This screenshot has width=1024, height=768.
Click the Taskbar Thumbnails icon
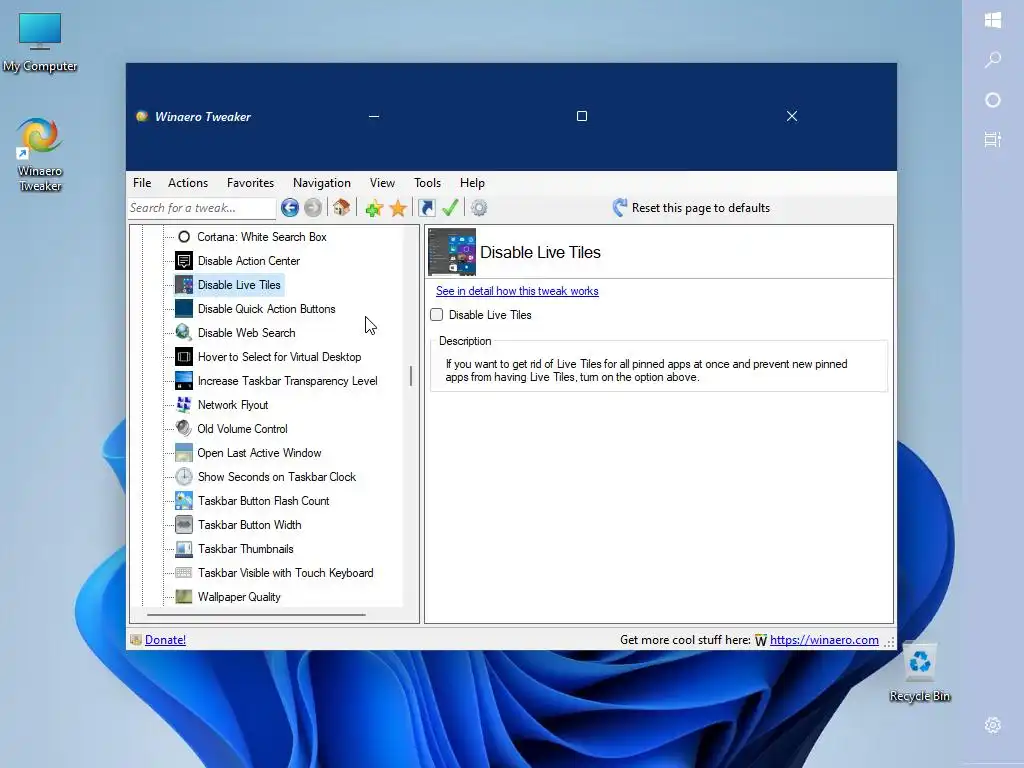tap(184, 549)
